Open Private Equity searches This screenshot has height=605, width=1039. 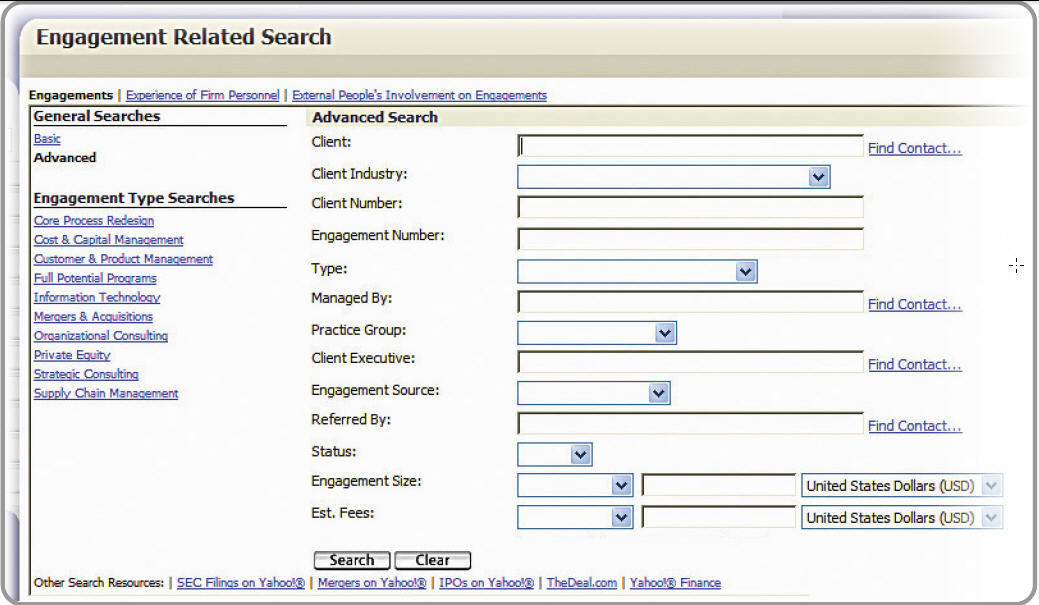(x=72, y=355)
